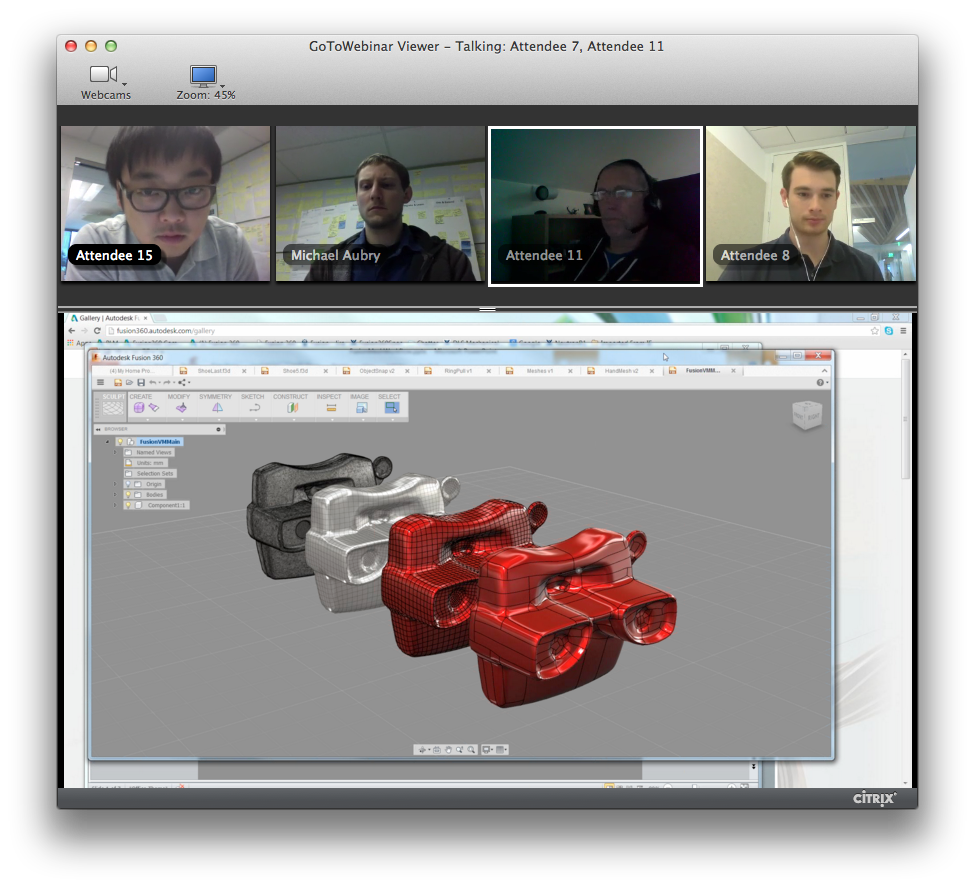Click the Undo arrow icon

pos(152,382)
